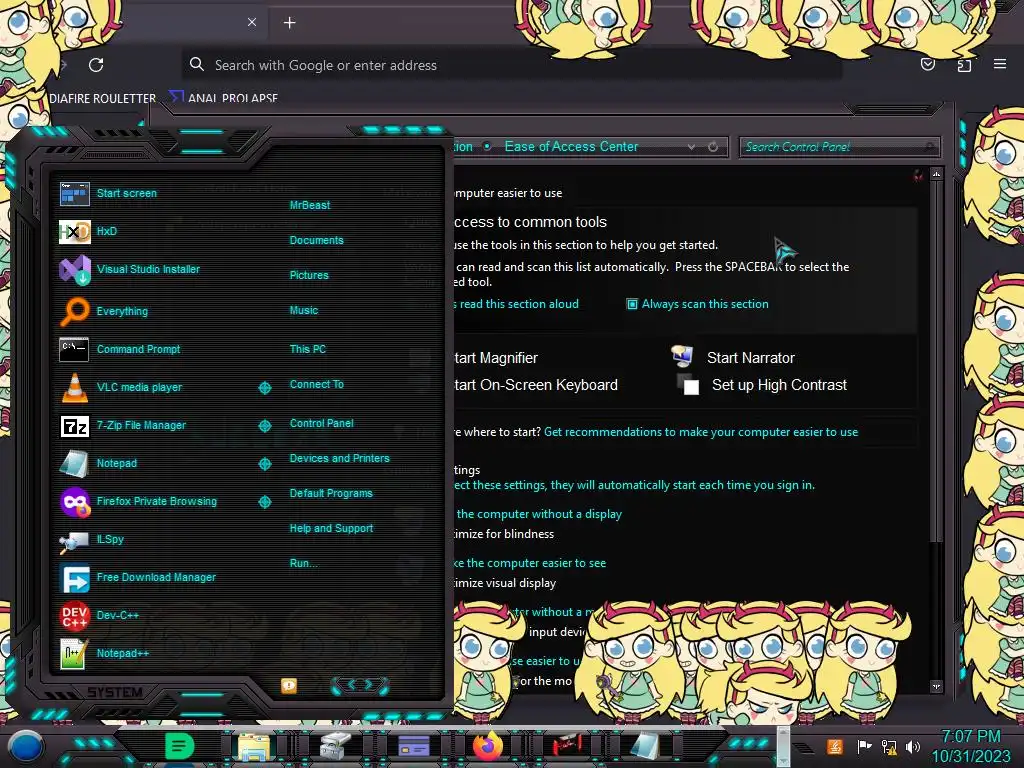
Task: Open the computer without a display link
Action: click(x=538, y=514)
